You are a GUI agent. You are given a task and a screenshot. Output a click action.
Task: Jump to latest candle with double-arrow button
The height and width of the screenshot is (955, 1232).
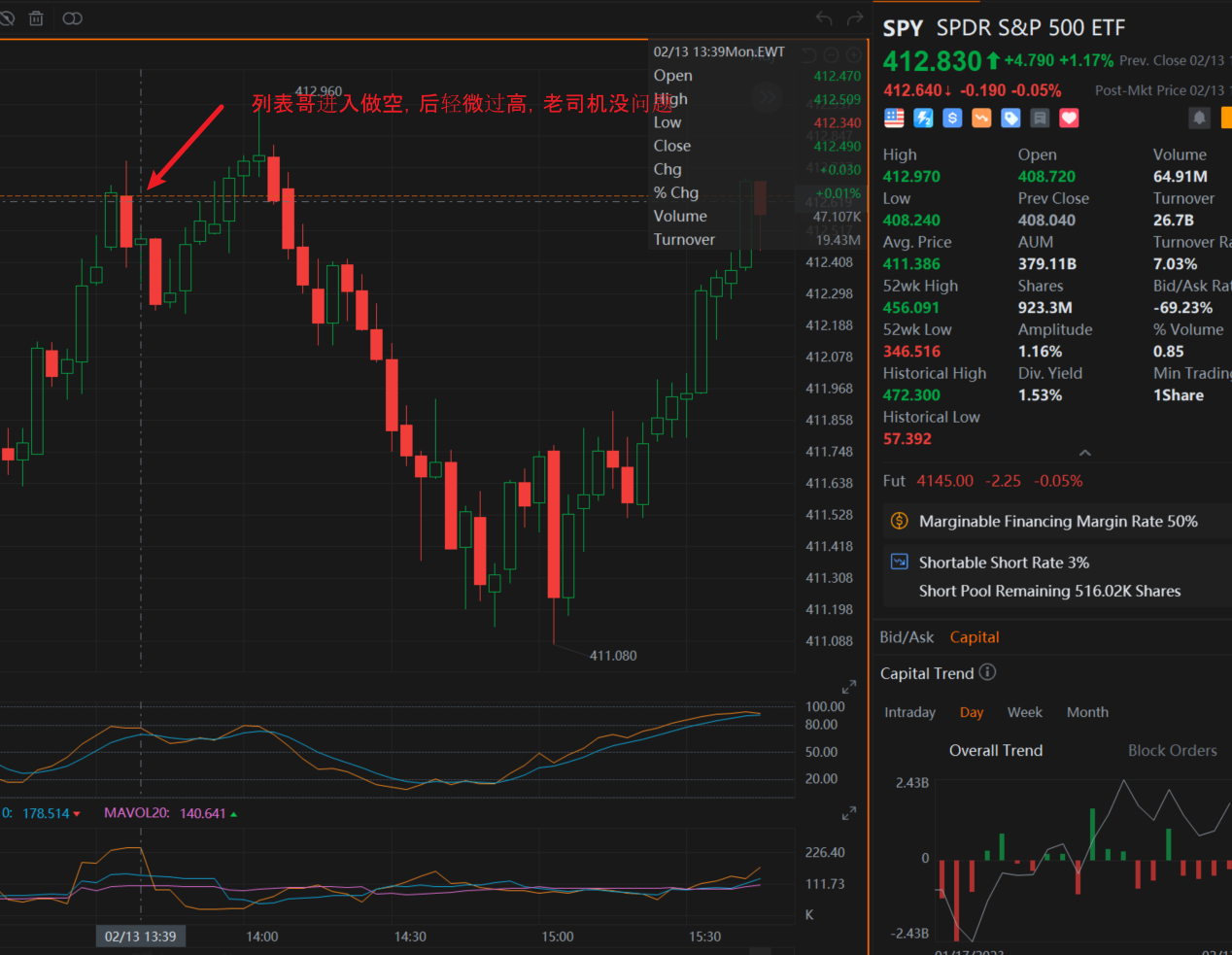click(767, 97)
